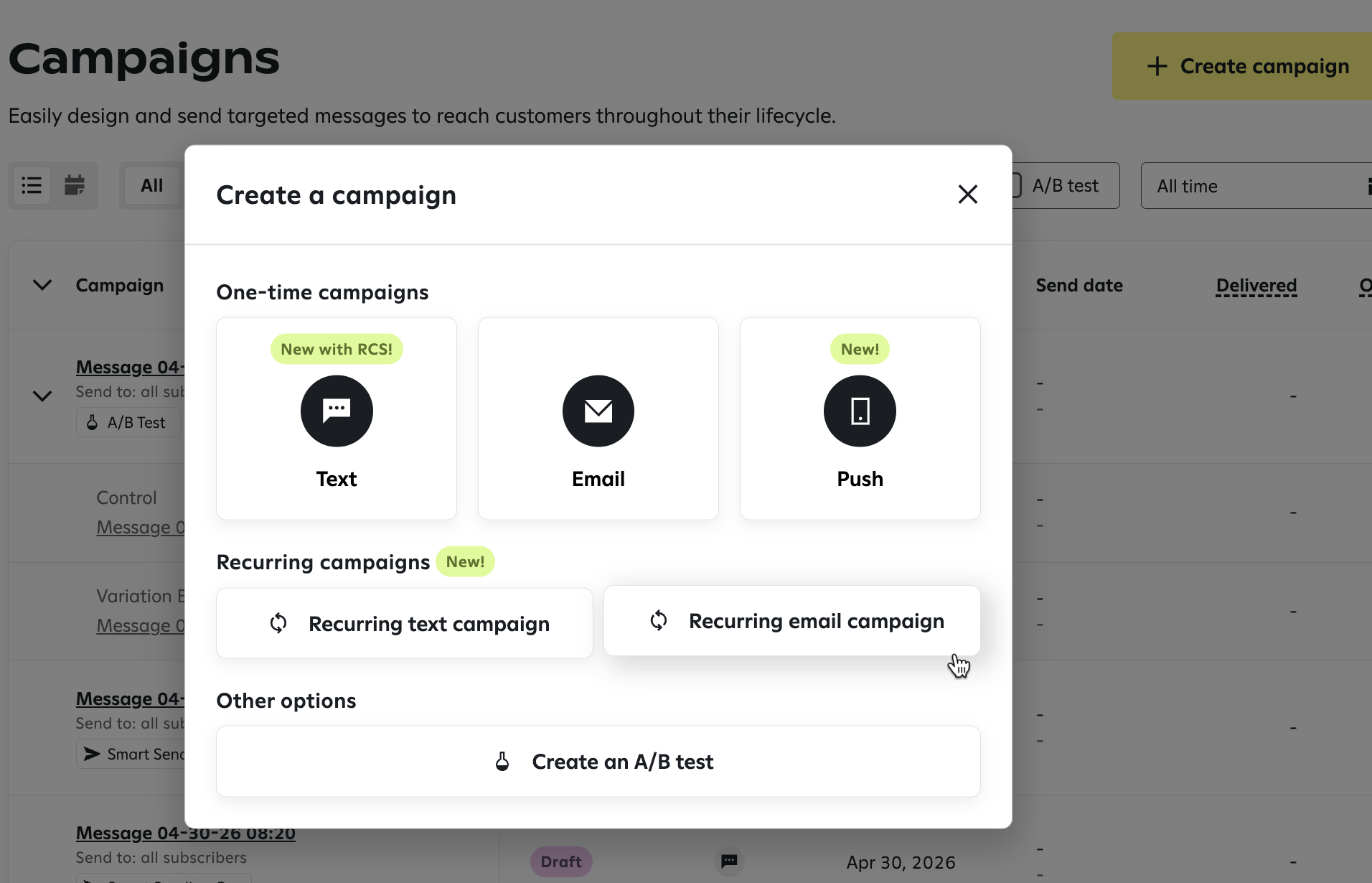Open Create an A/B test option
Viewport: 1372px width, 883px height.
pos(598,761)
